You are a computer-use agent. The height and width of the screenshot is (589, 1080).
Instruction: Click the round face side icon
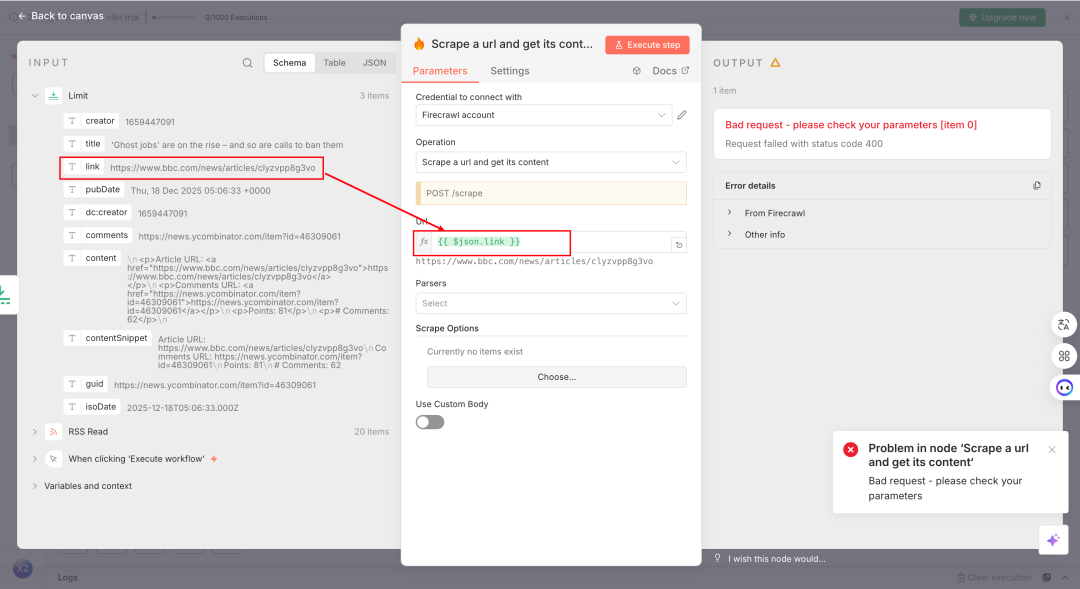pos(1064,387)
